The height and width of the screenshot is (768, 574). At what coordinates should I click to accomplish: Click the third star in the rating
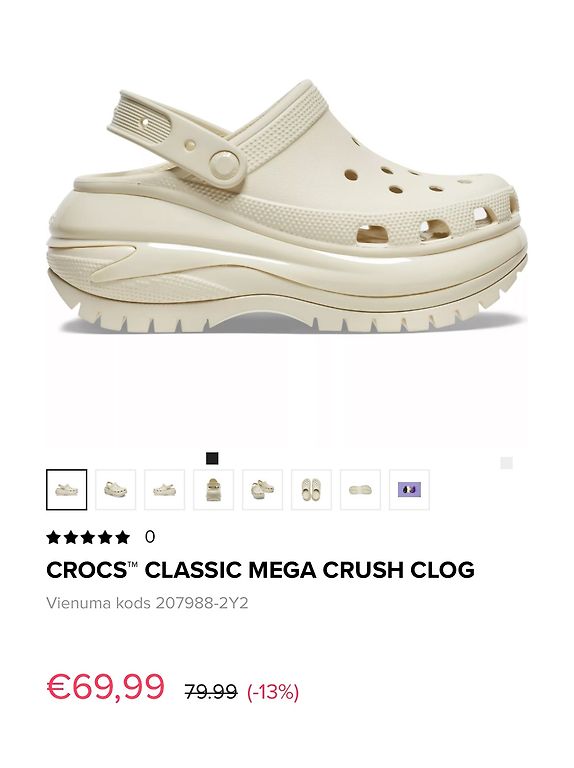pyautogui.click(x=88, y=537)
